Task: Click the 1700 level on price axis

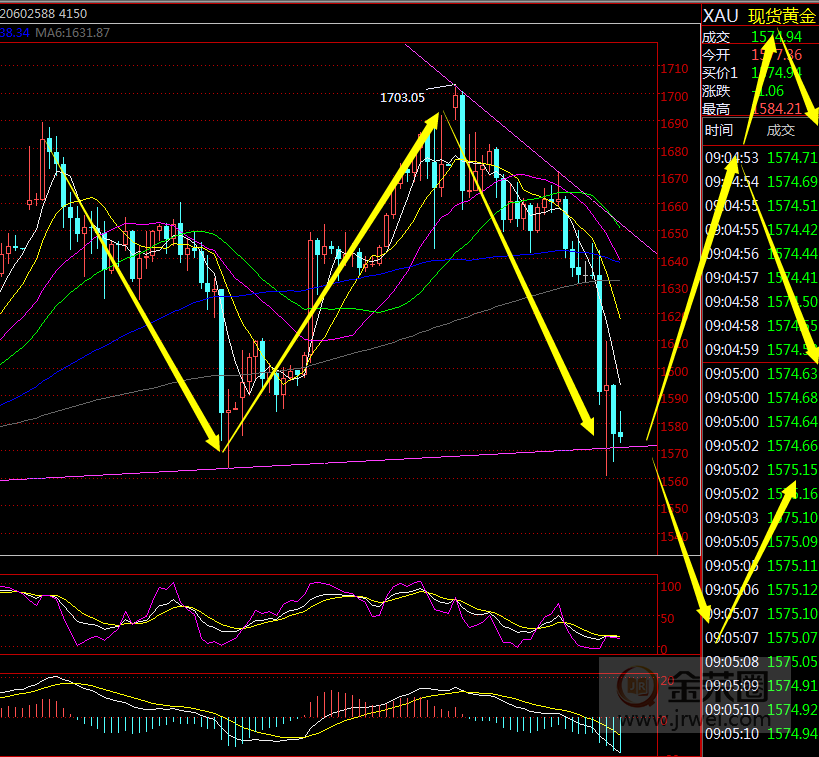Action: 674,97
